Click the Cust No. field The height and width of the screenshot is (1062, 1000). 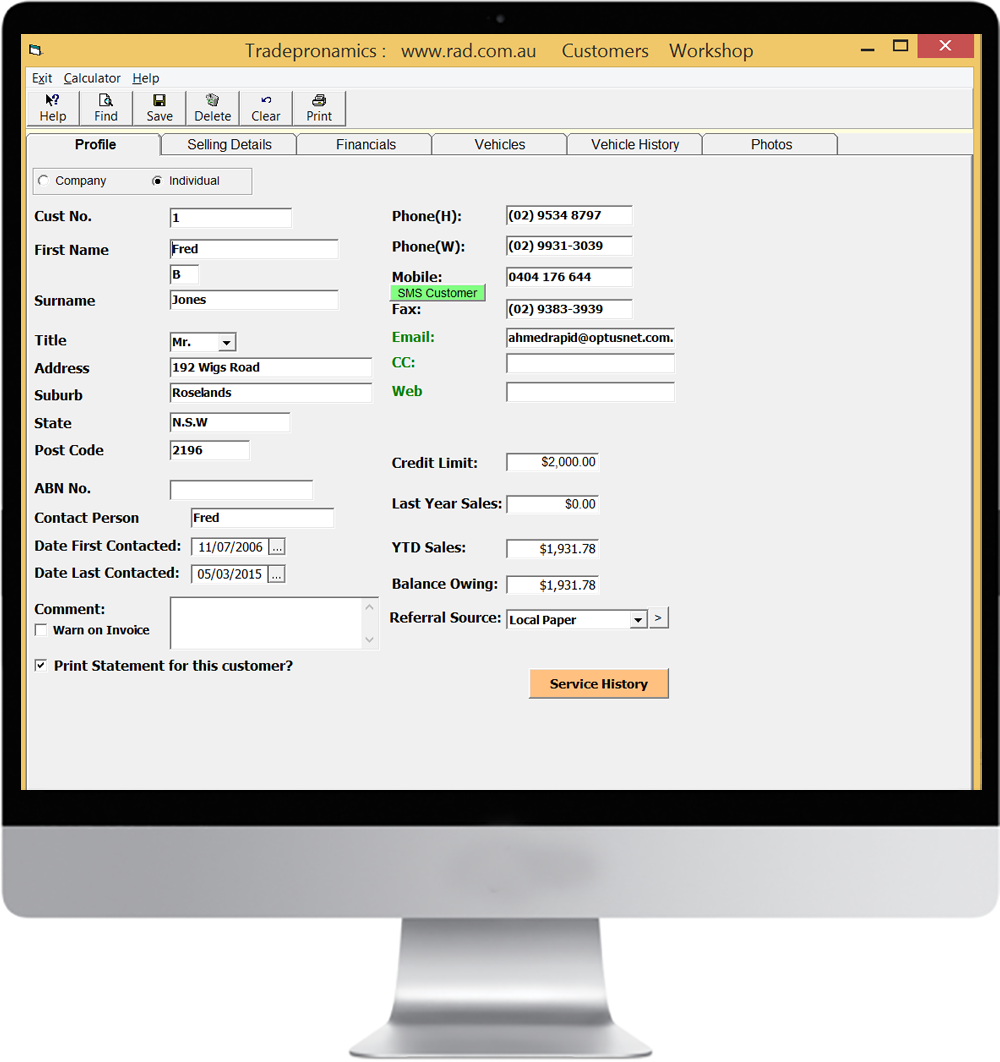tap(230, 217)
